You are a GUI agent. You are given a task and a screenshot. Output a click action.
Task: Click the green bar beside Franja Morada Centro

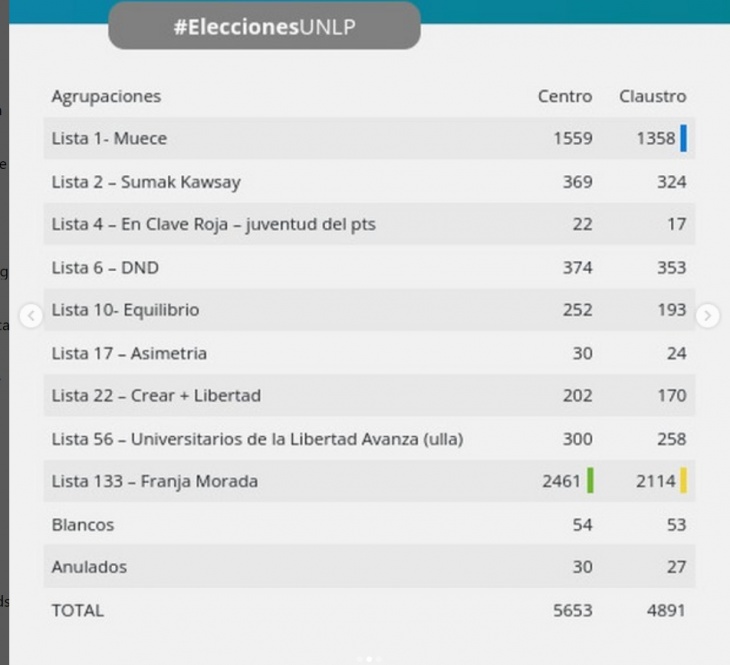[x=590, y=480]
